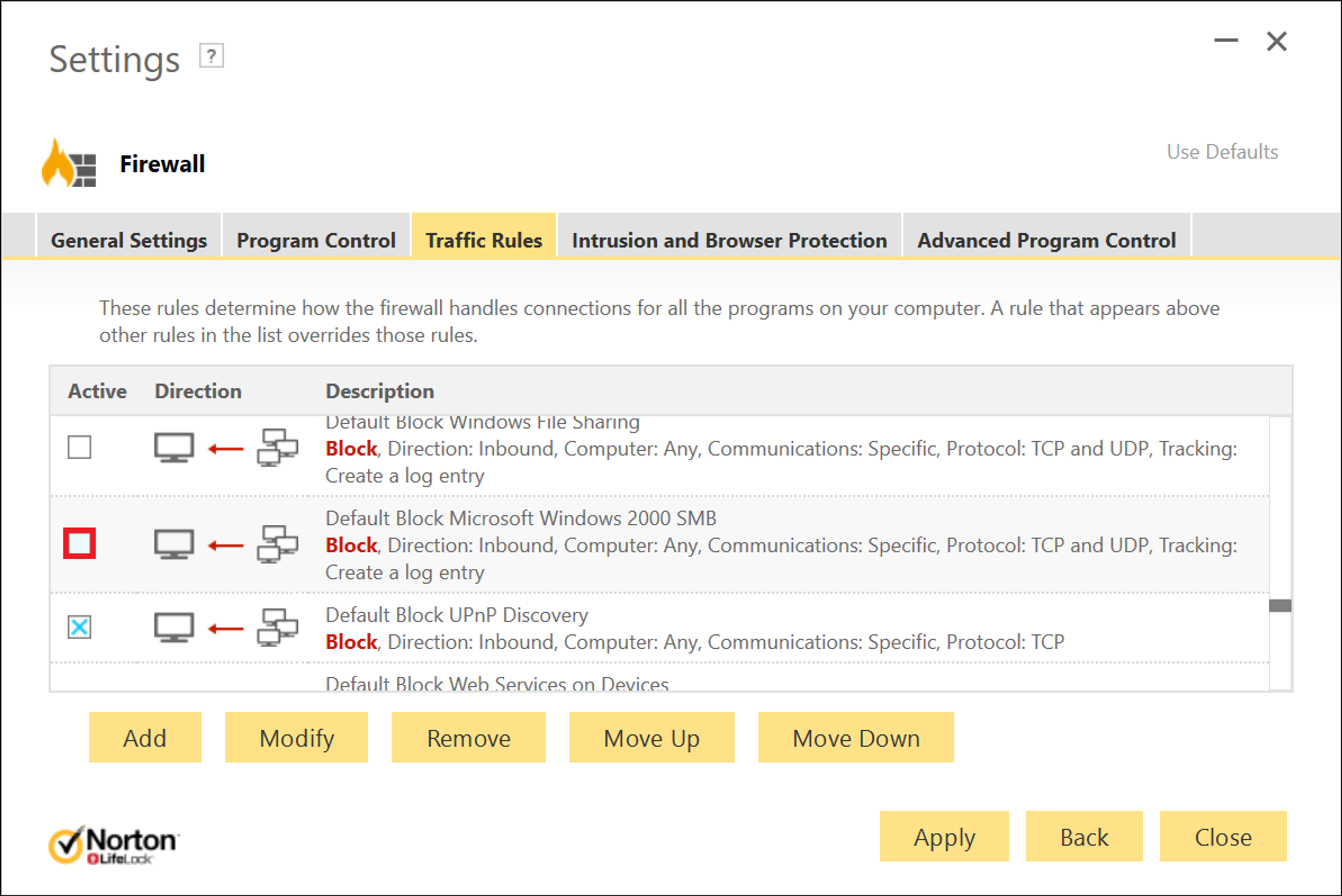Viewport: 1342px width, 896px height.
Task: Click computer icon in Windows File Sharing row
Action: [174, 448]
